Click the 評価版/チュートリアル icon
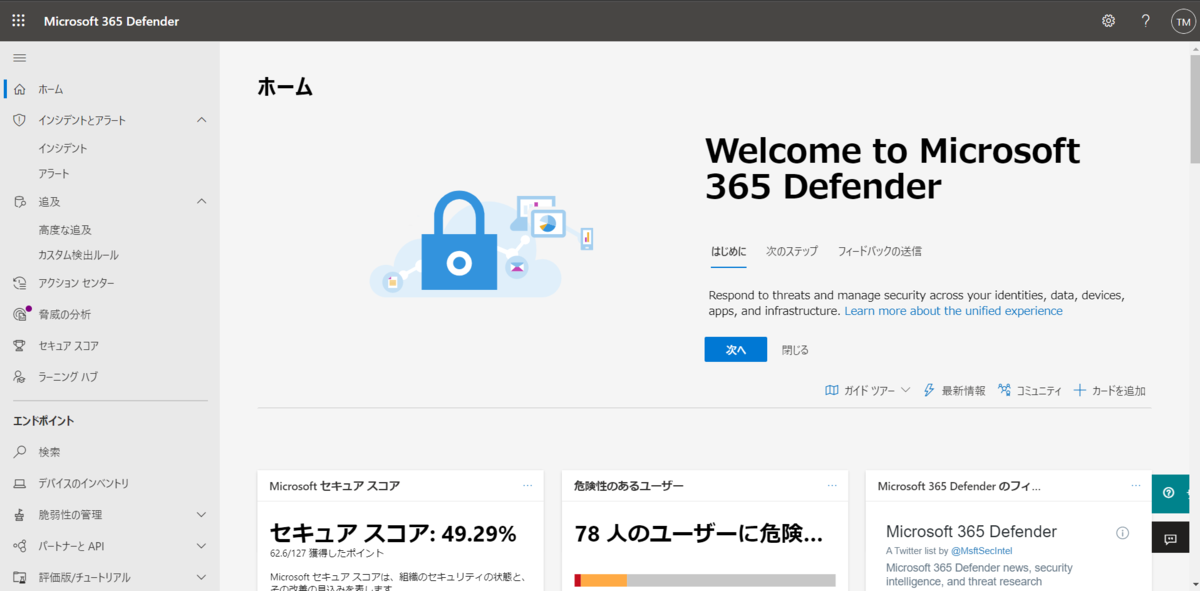1200x591 pixels. [20, 577]
